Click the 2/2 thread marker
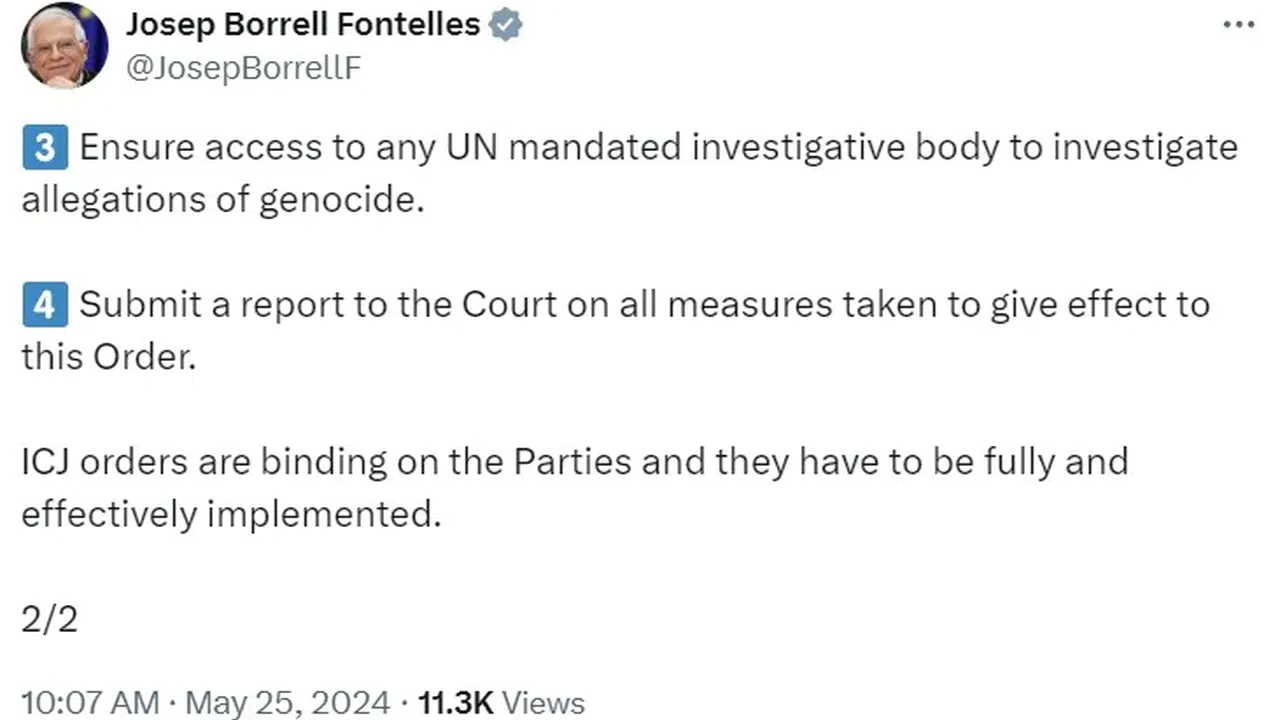Screen dimensions: 1280x720 click(49, 619)
